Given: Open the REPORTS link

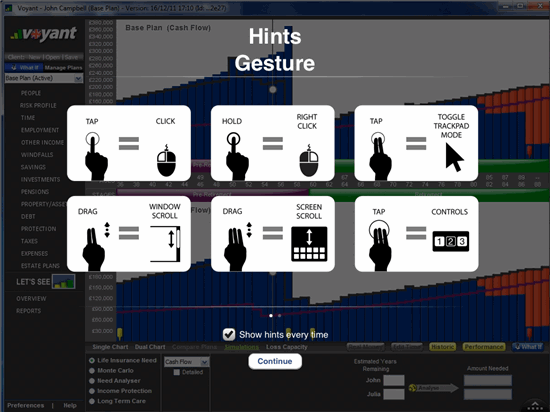Looking at the screenshot, I should coord(28,311).
